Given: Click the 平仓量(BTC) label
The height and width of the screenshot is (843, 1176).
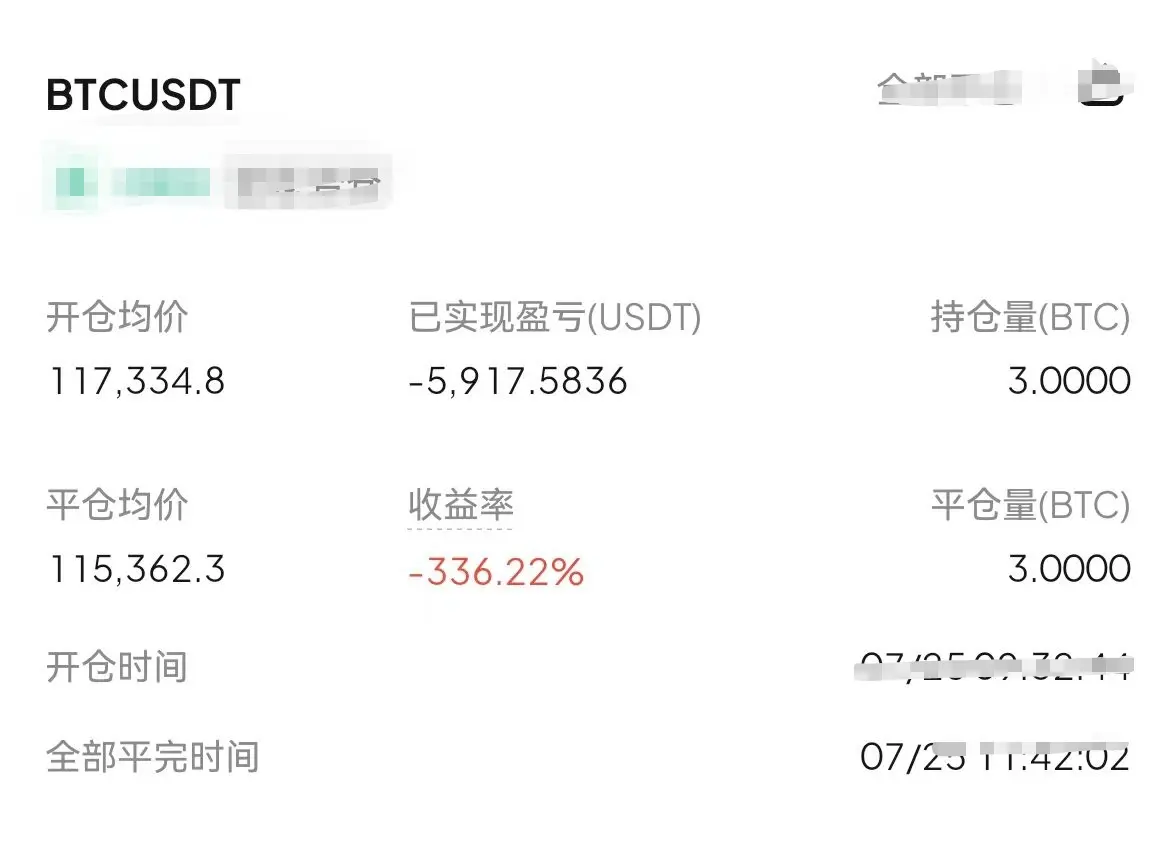Looking at the screenshot, I should (1030, 505).
